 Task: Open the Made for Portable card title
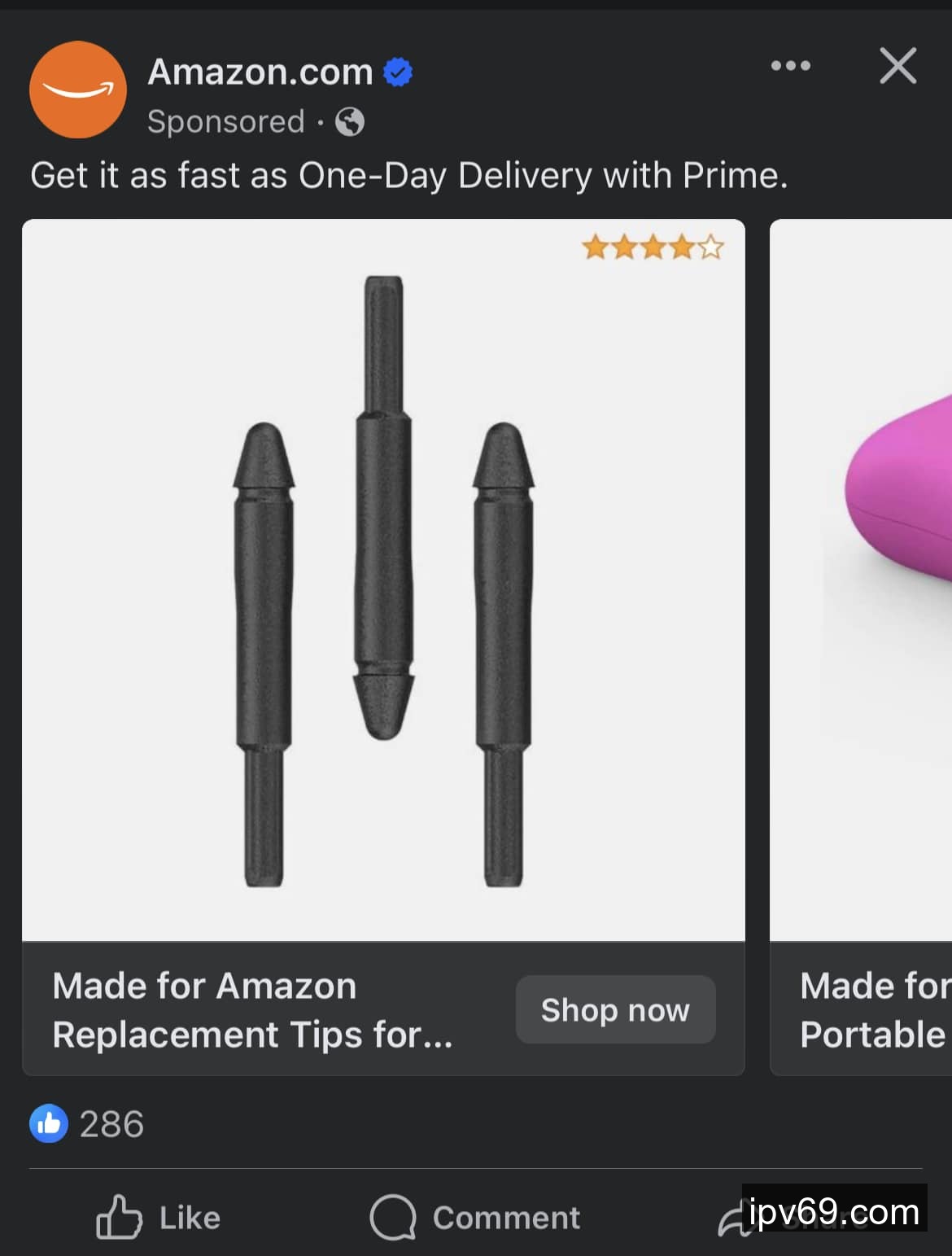click(x=876, y=1010)
